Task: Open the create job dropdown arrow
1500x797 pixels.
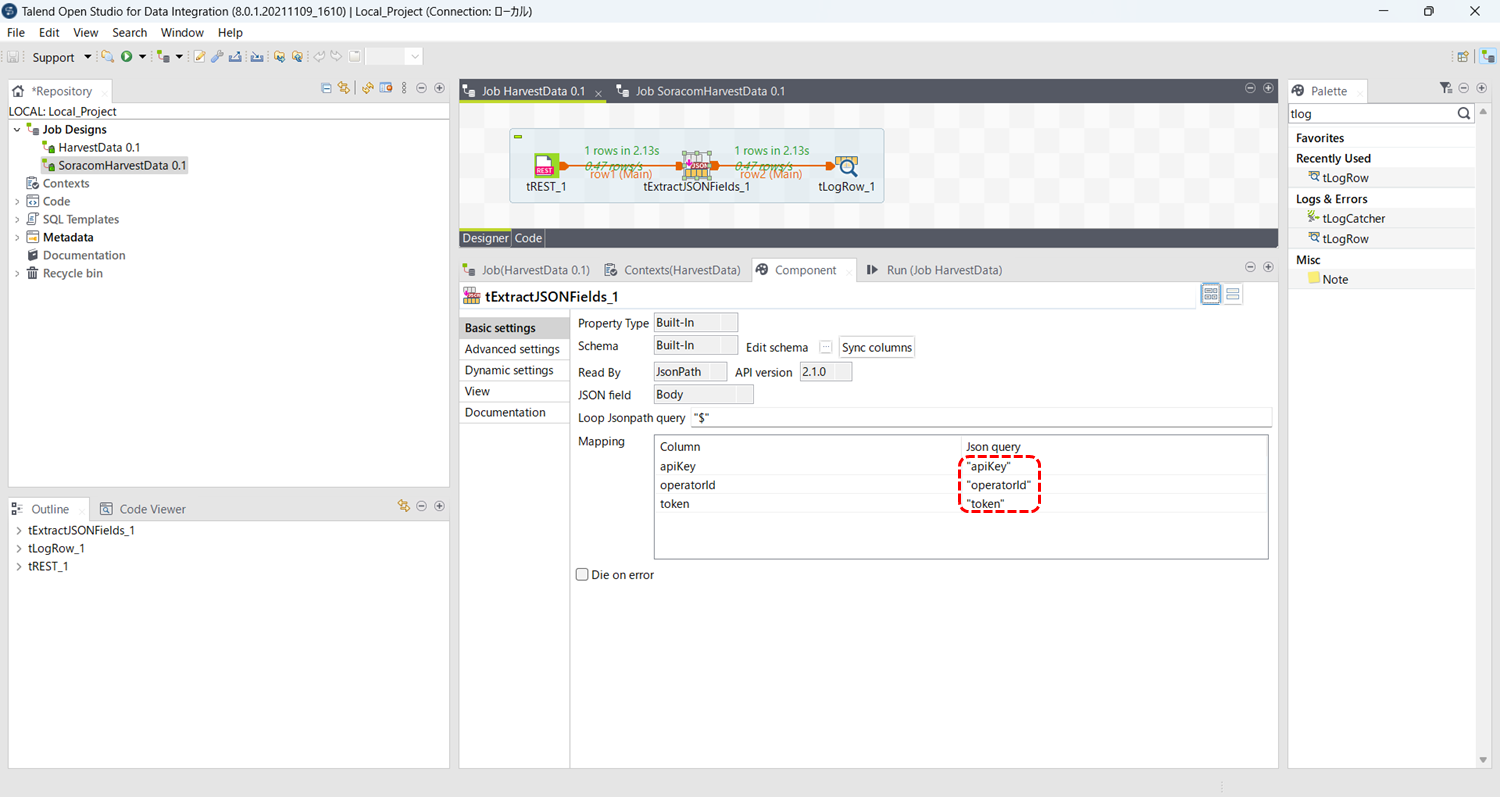Action: 179,57
